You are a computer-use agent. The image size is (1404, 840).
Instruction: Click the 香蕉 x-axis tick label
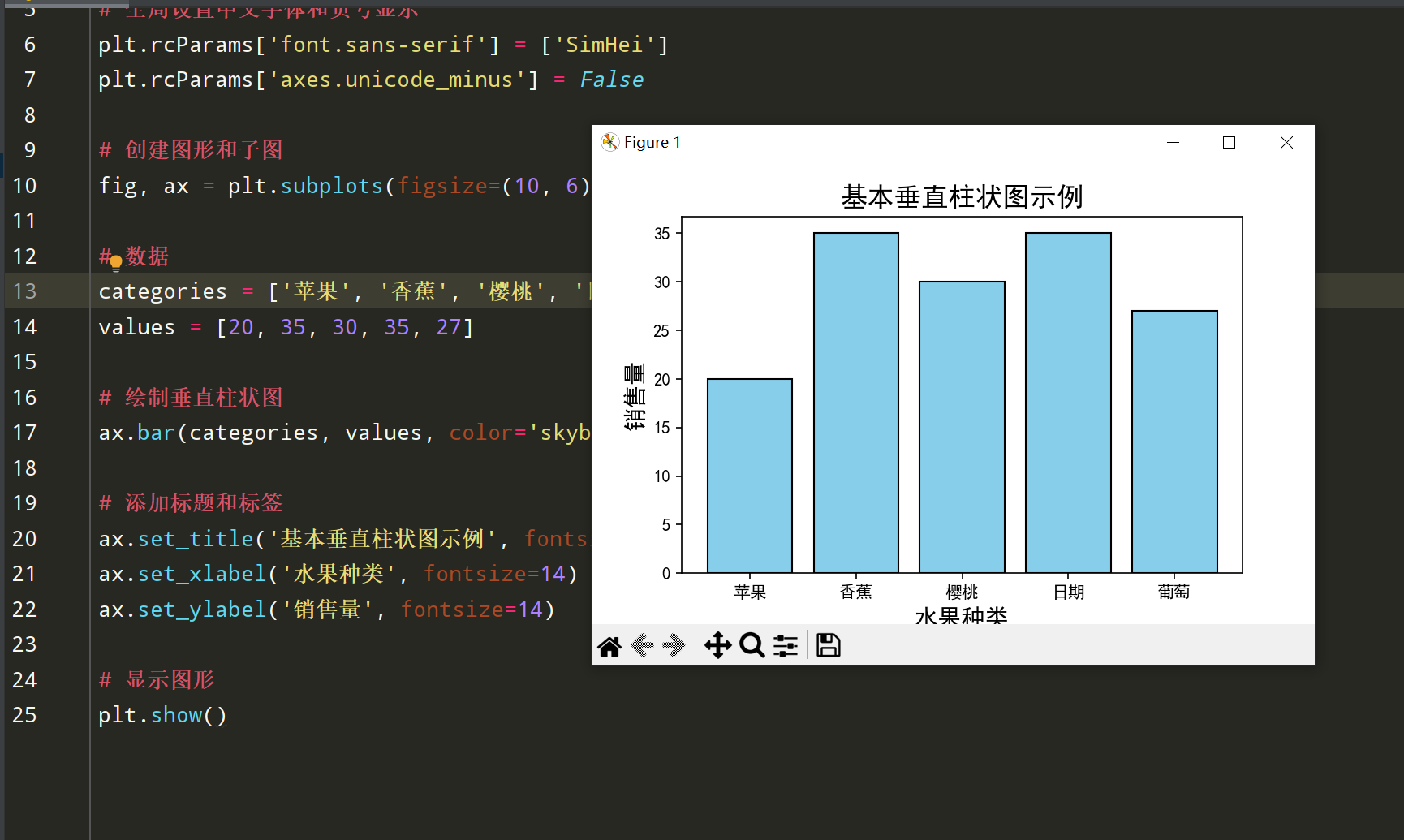tap(856, 592)
